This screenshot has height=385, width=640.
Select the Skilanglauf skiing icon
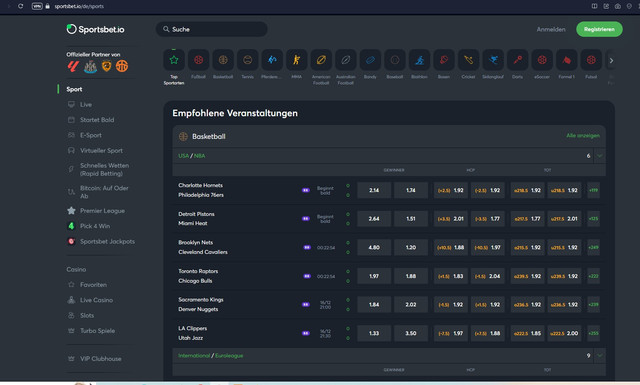493,60
